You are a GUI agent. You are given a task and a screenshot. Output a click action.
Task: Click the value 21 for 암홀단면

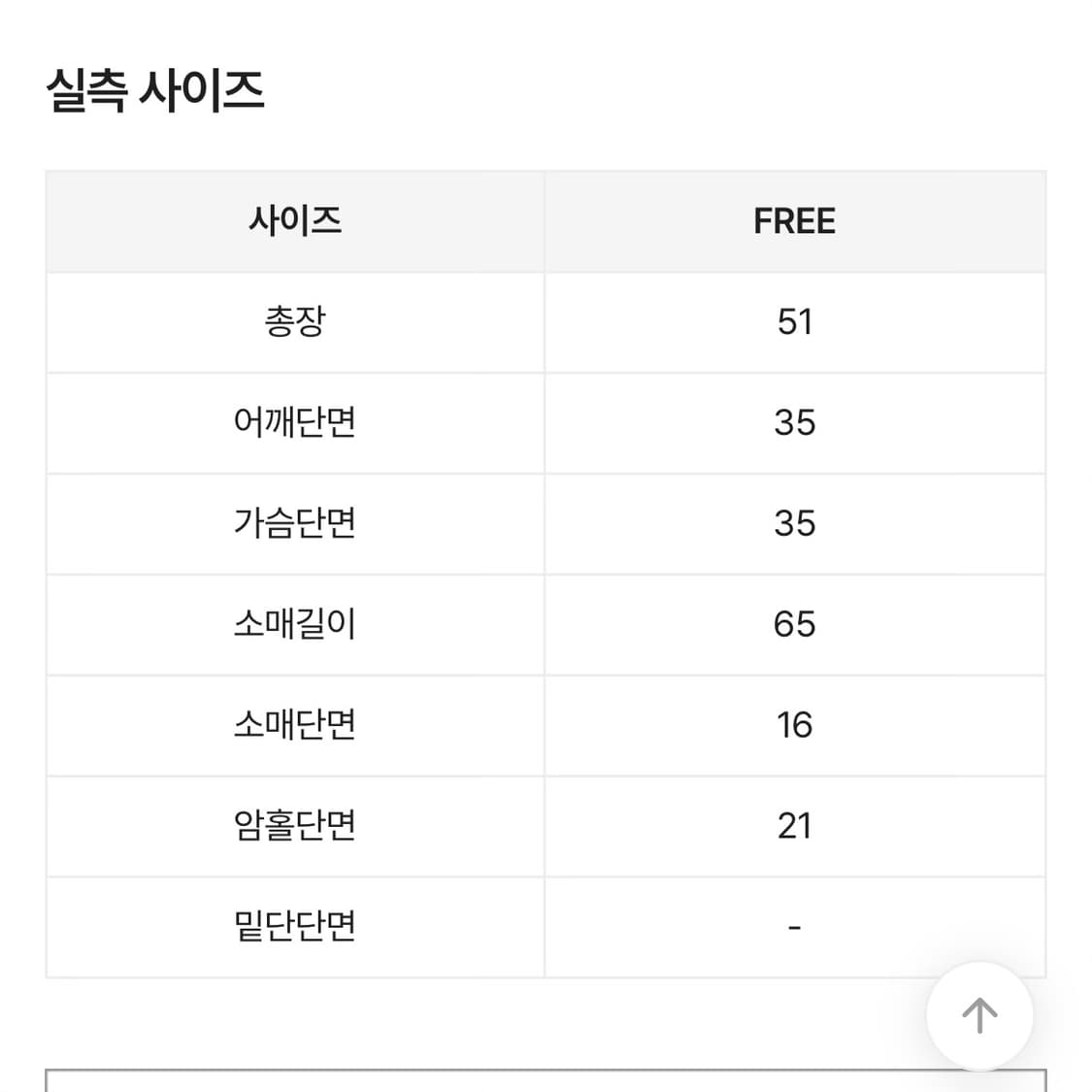(795, 826)
